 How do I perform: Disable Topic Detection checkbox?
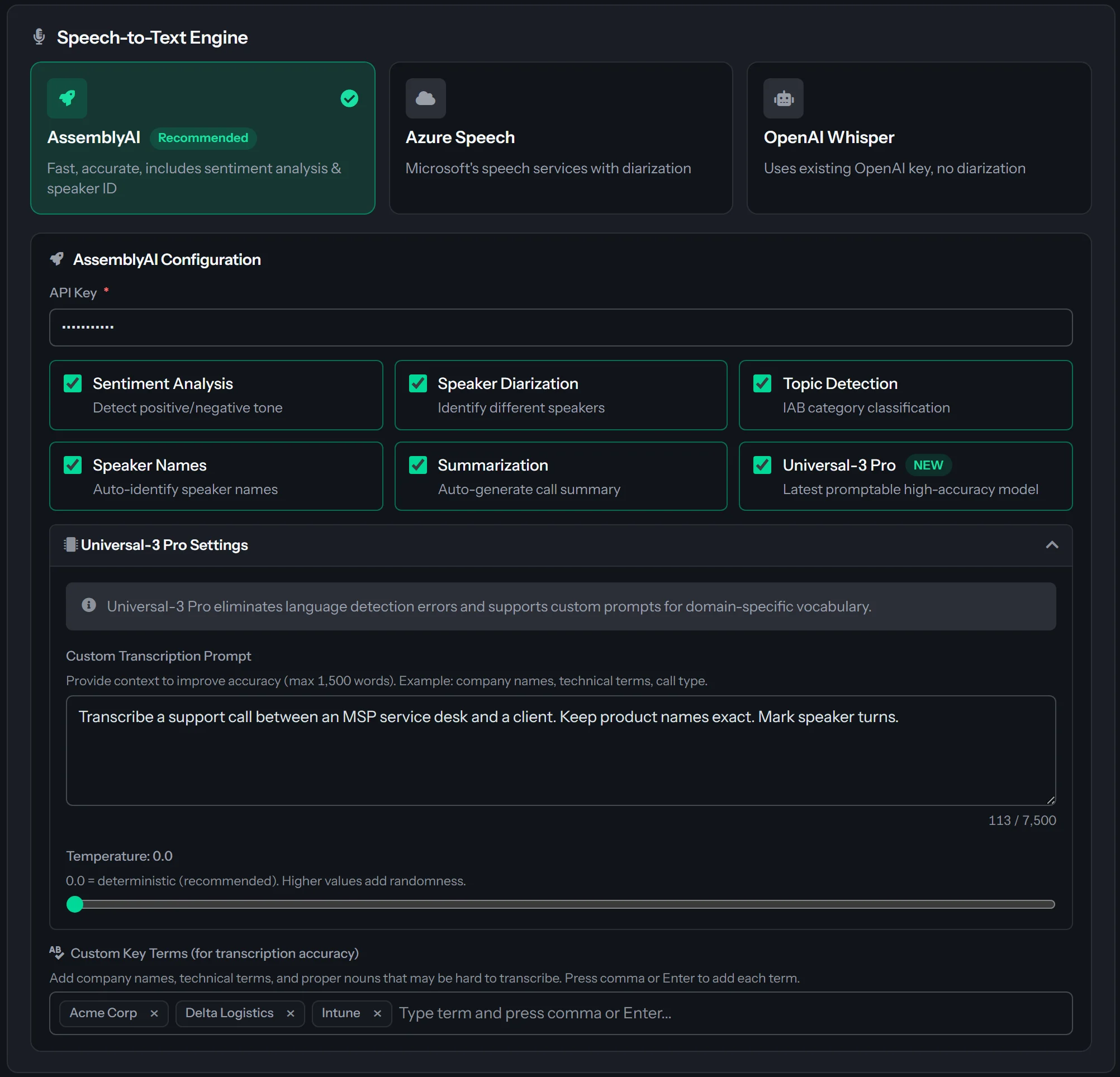762,383
